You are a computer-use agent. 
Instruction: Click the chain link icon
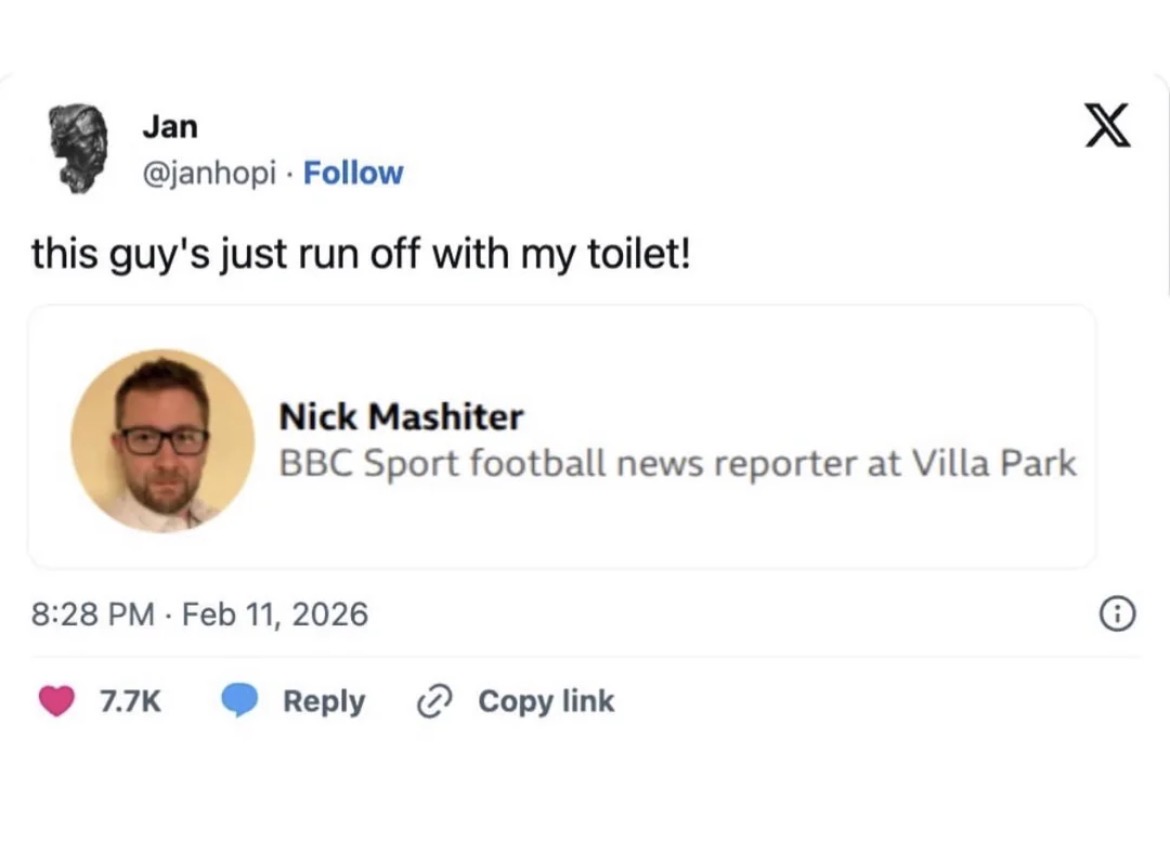coord(431,702)
